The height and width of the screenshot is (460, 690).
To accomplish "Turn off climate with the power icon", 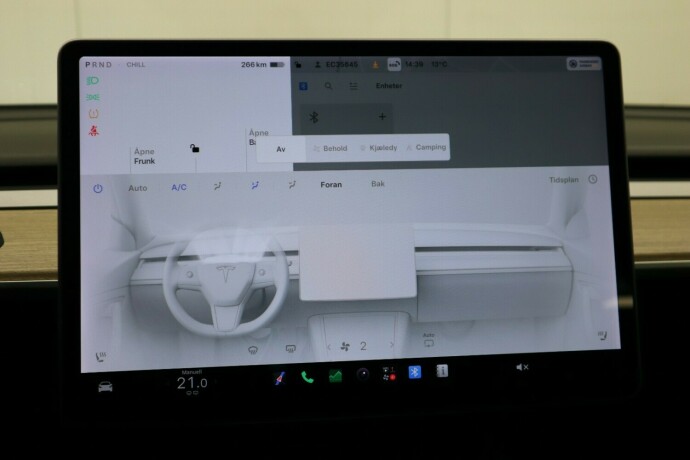I will (x=98, y=189).
